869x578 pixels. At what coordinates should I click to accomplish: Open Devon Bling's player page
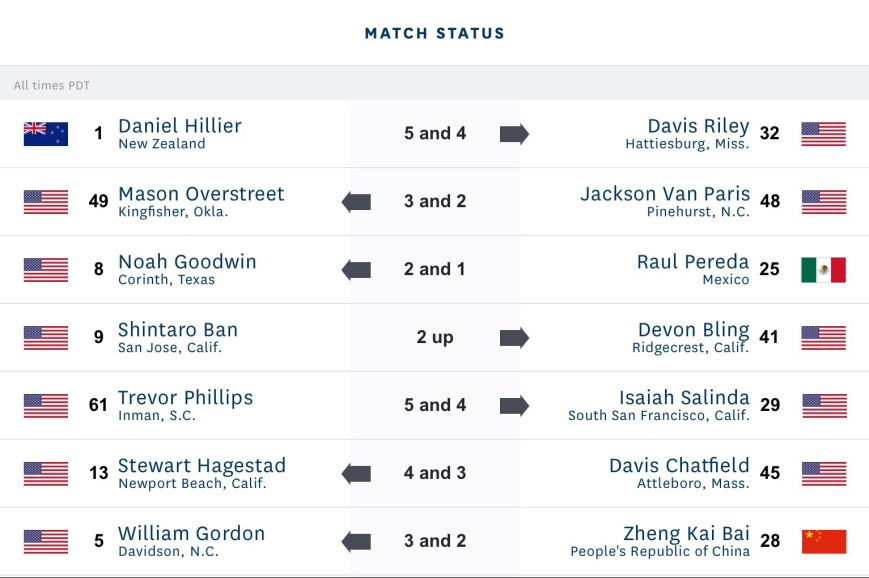tap(693, 330)
